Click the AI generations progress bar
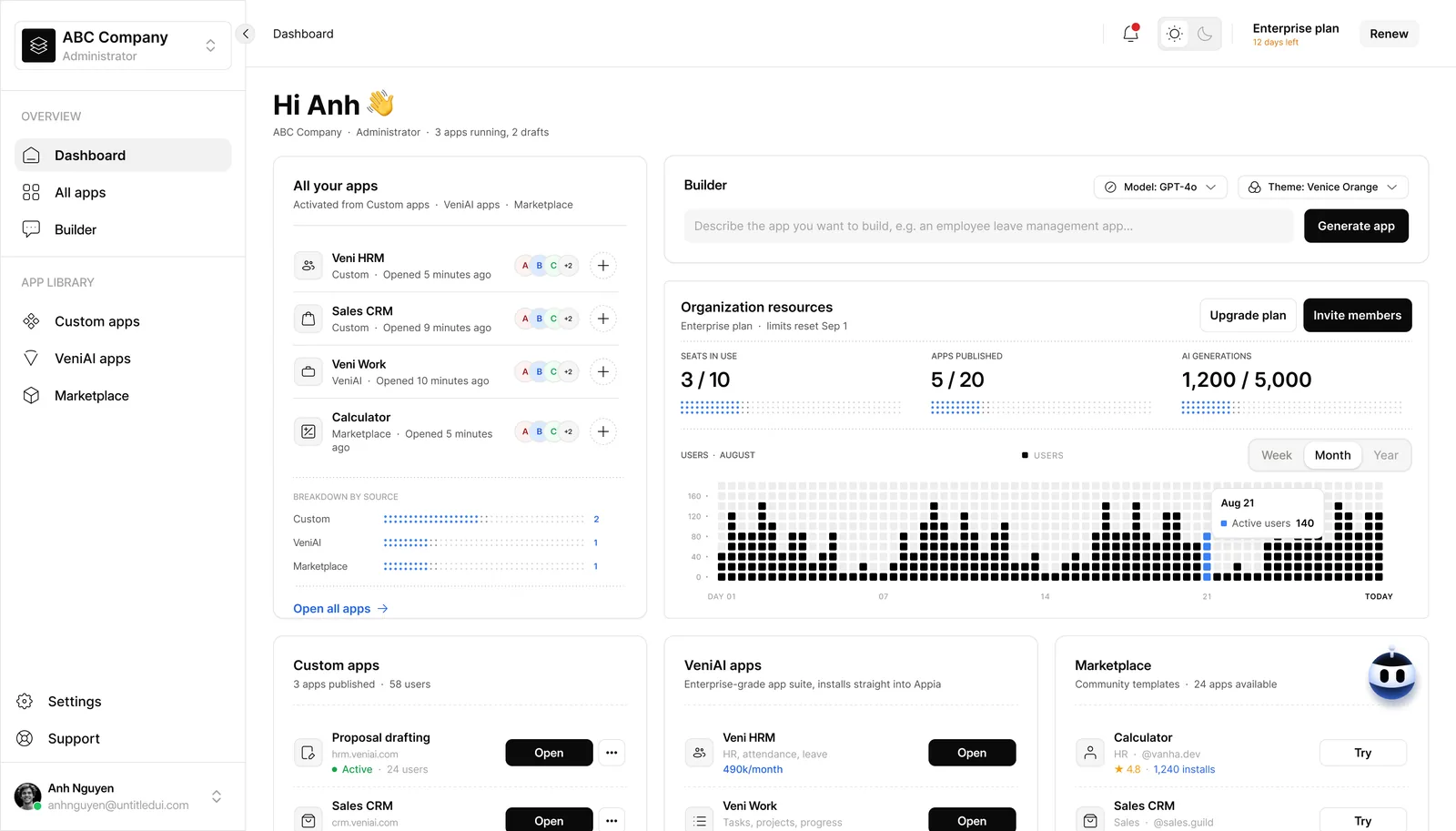 (1292, 408)
